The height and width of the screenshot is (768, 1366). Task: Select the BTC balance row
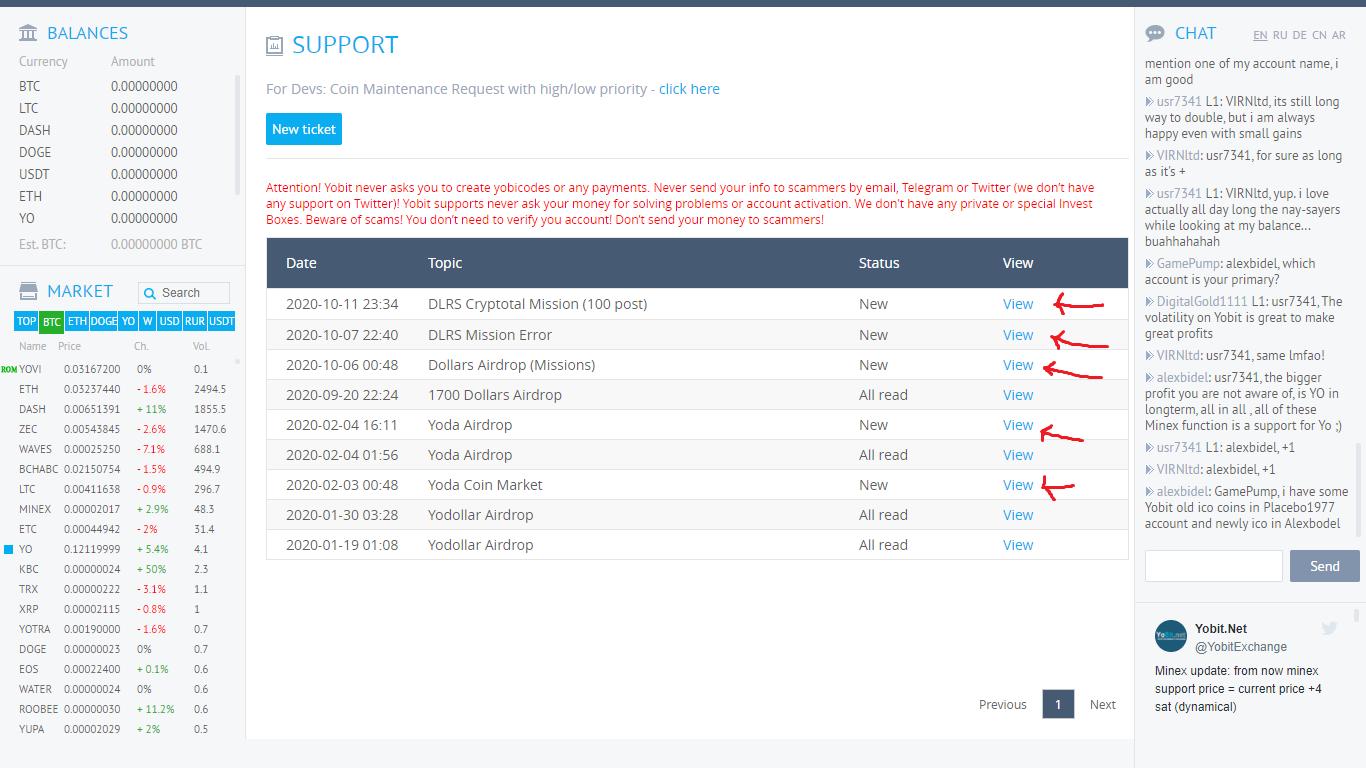pos(120,86)
